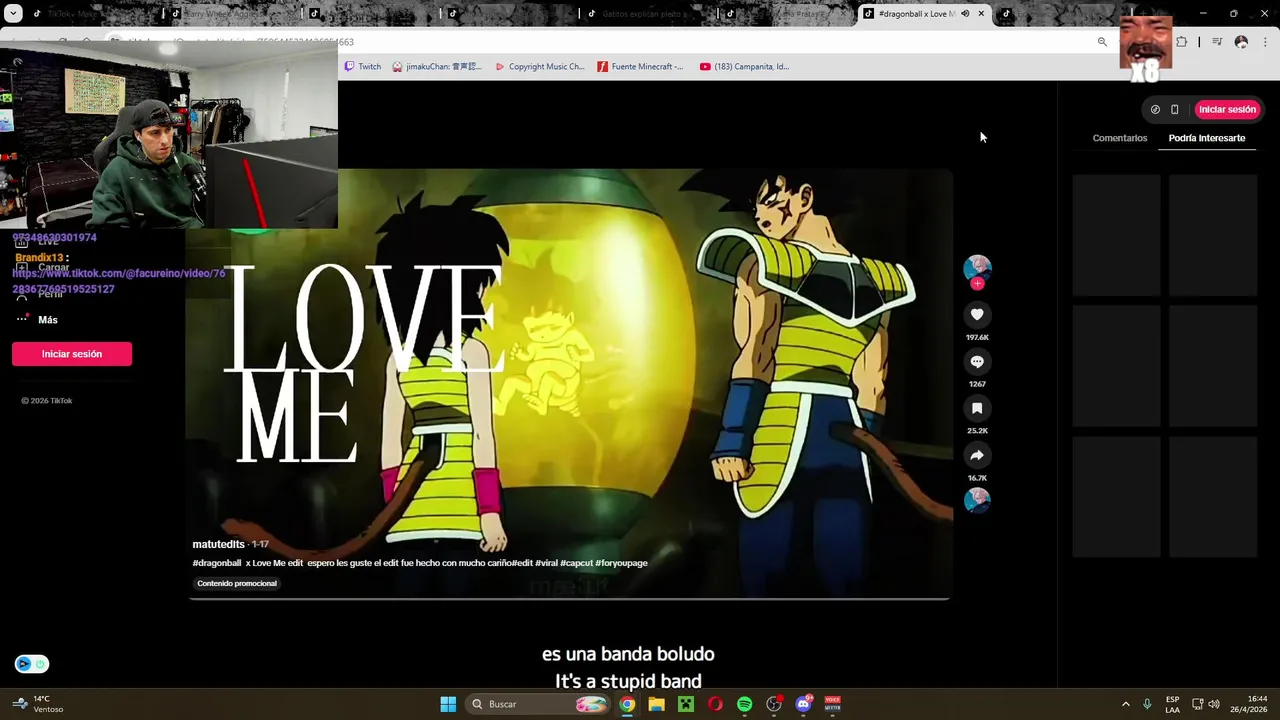Open the jimakuChan bookmark
This screenshot has width=1280, height=720.
(x=437, y=67)
